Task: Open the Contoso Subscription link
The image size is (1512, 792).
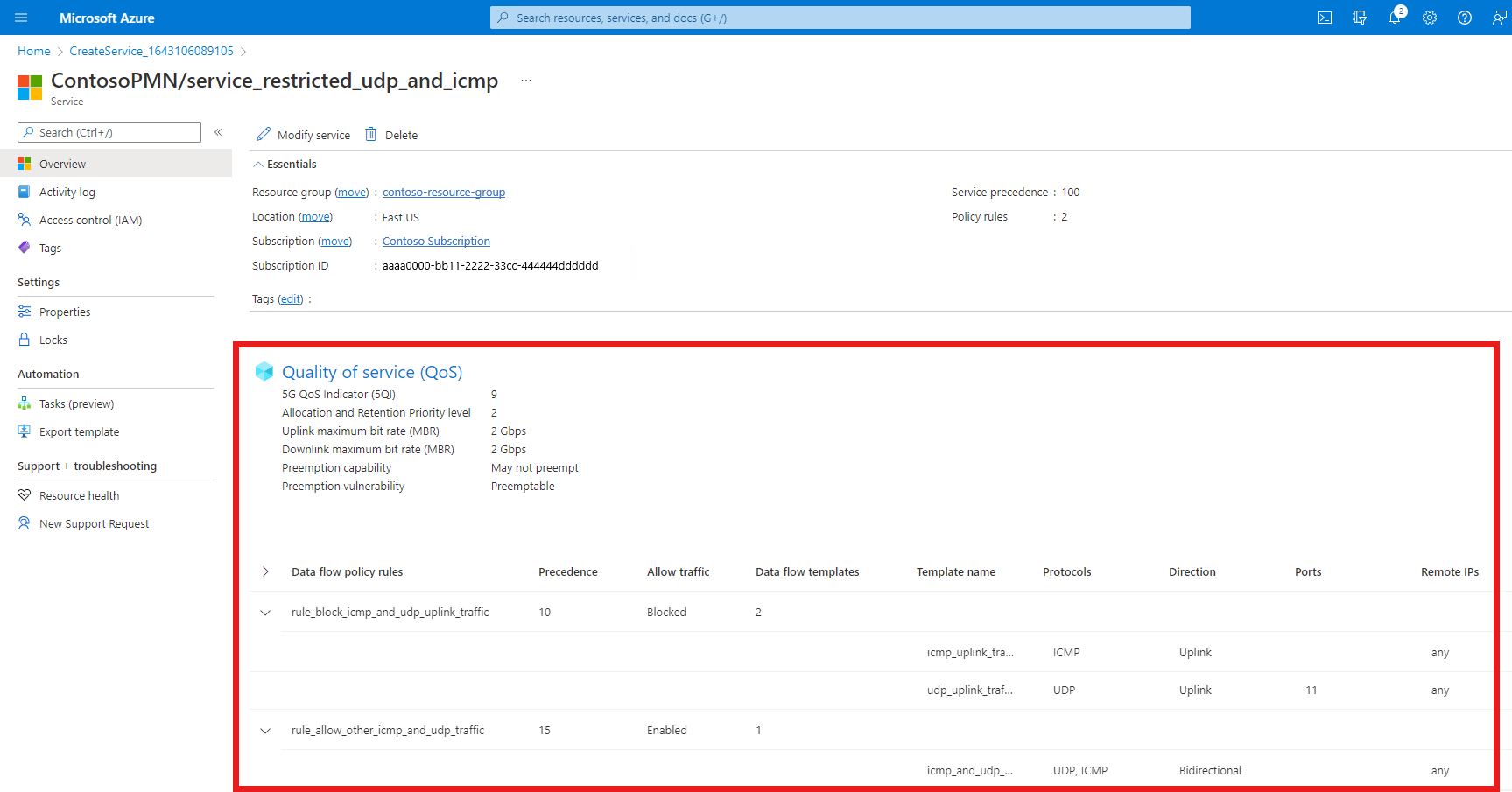Action: pos(436,241)
